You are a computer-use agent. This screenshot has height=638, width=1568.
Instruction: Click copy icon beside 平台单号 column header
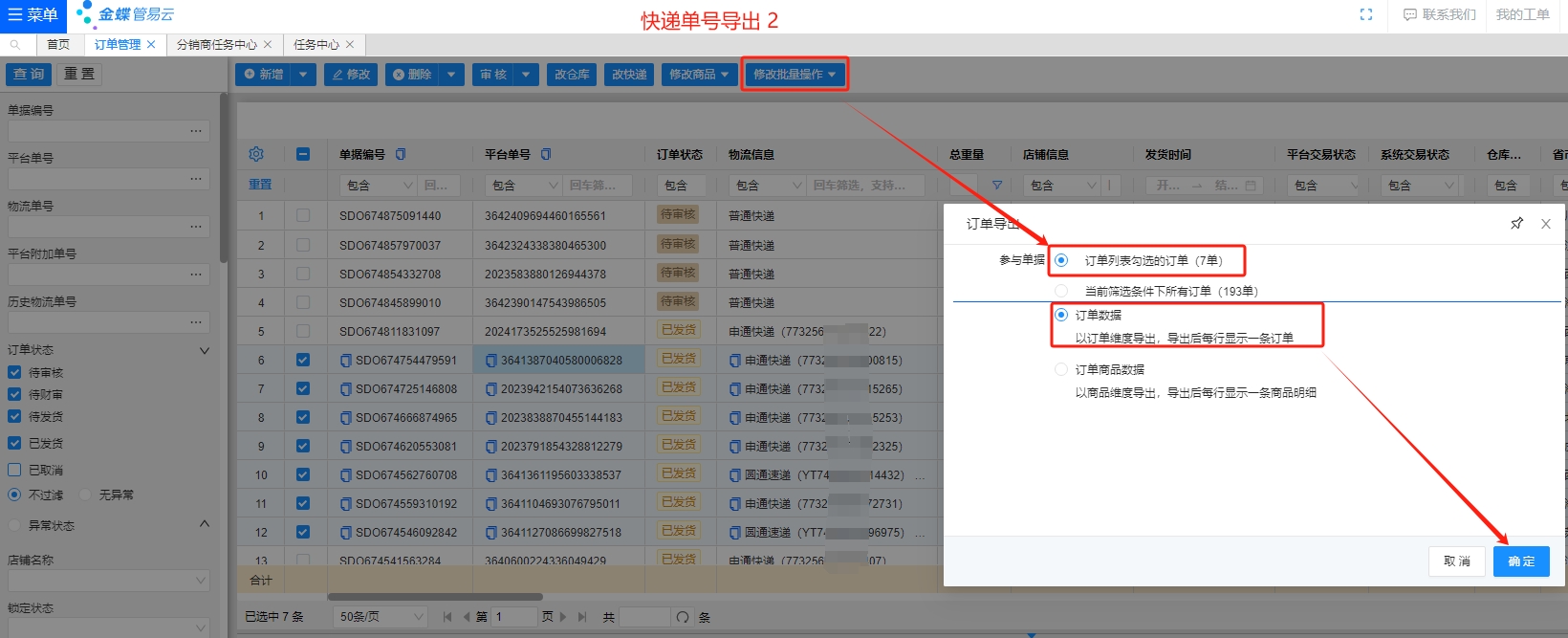(546, 154)
